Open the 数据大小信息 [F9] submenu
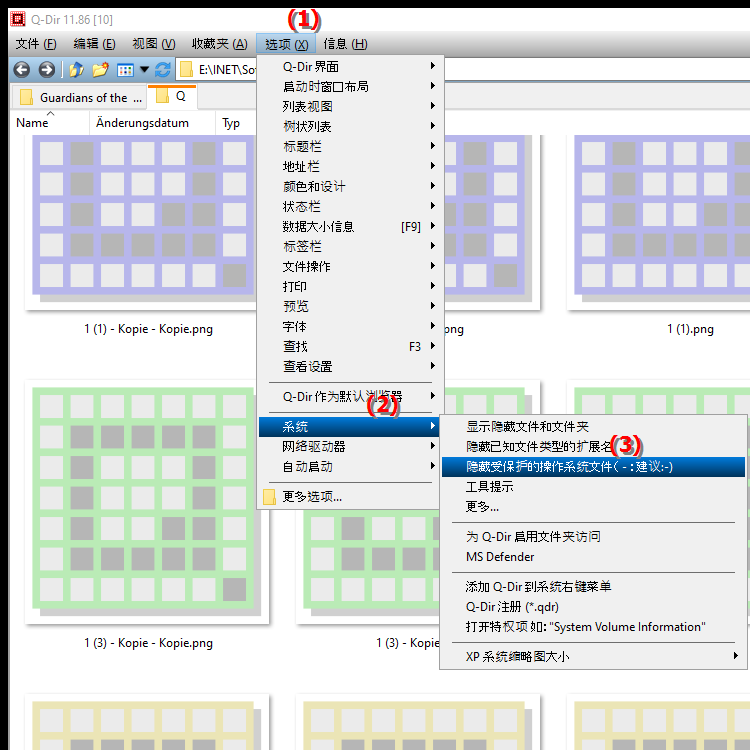This screenshot has width=750, height=750. (x=351, y=226)
